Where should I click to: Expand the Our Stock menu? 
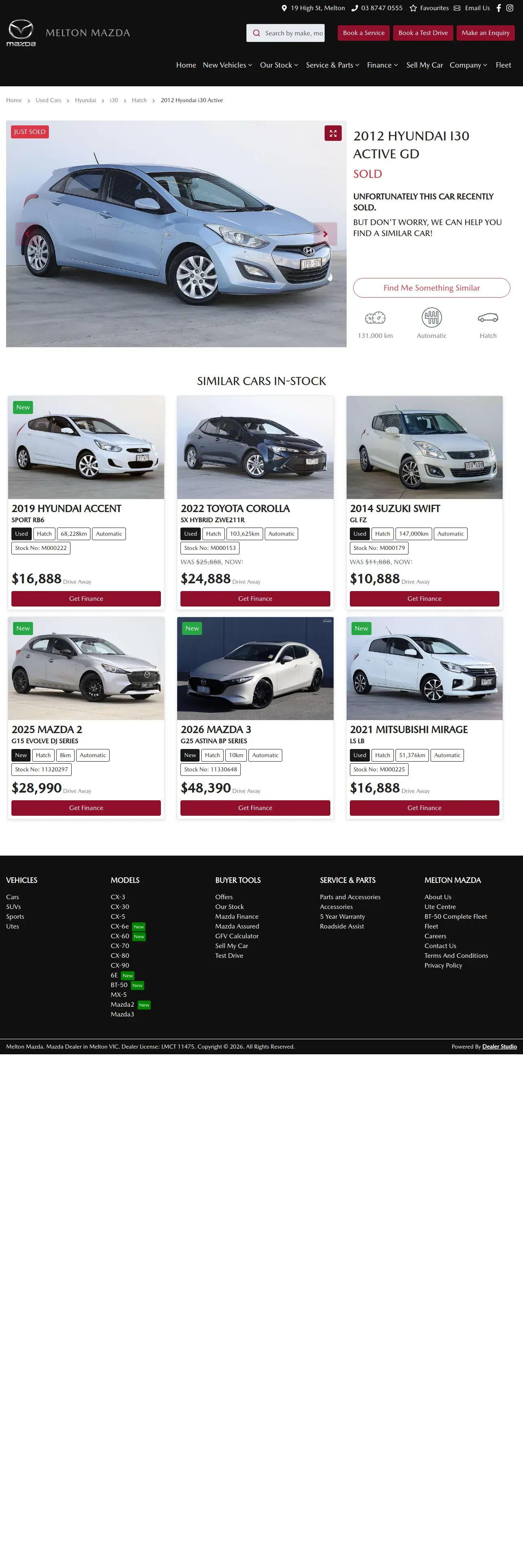click(279, 65)
